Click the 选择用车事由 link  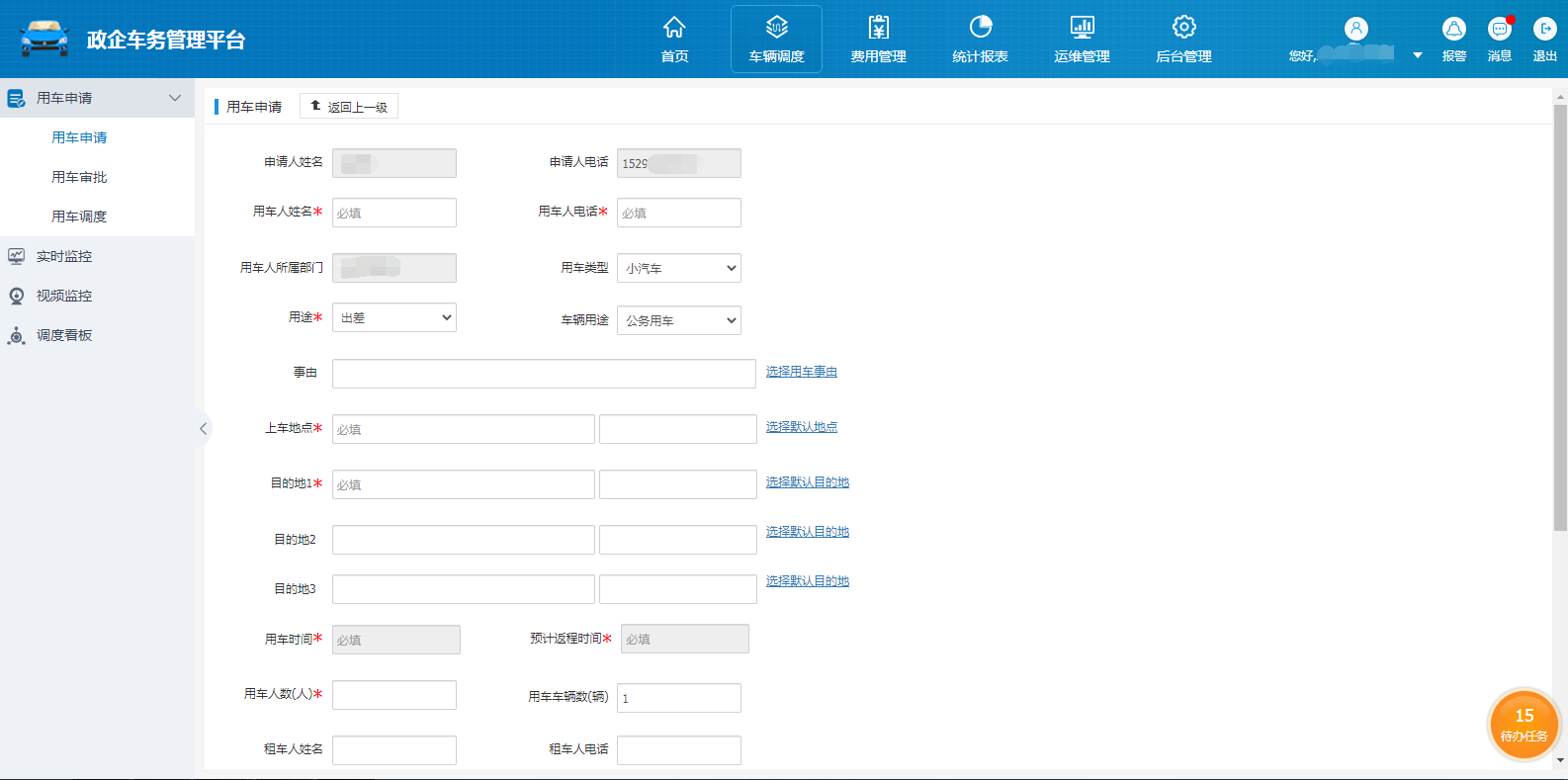click(x=801, y=372)
